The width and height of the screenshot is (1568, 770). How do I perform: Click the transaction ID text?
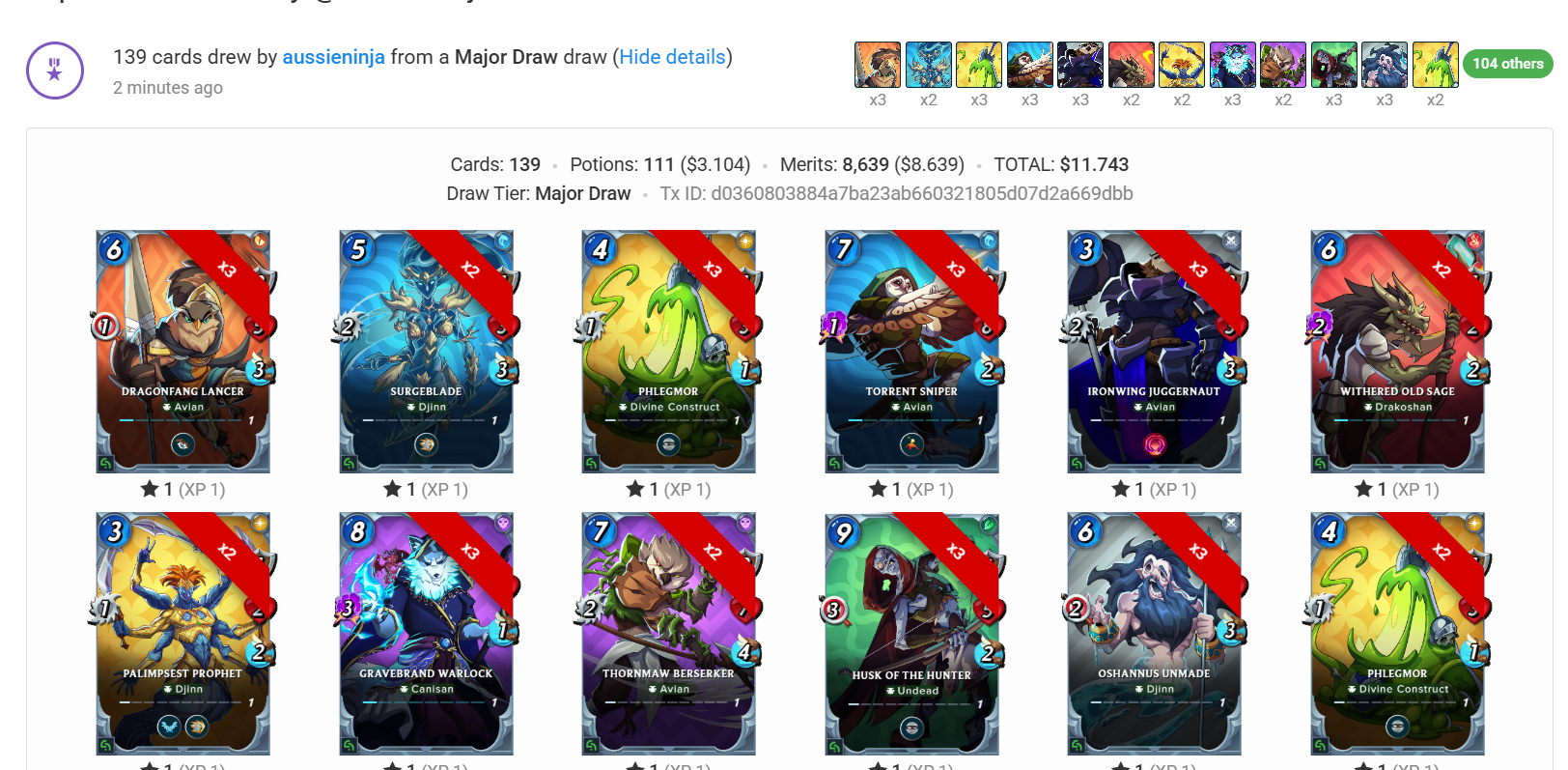(896, 193)
